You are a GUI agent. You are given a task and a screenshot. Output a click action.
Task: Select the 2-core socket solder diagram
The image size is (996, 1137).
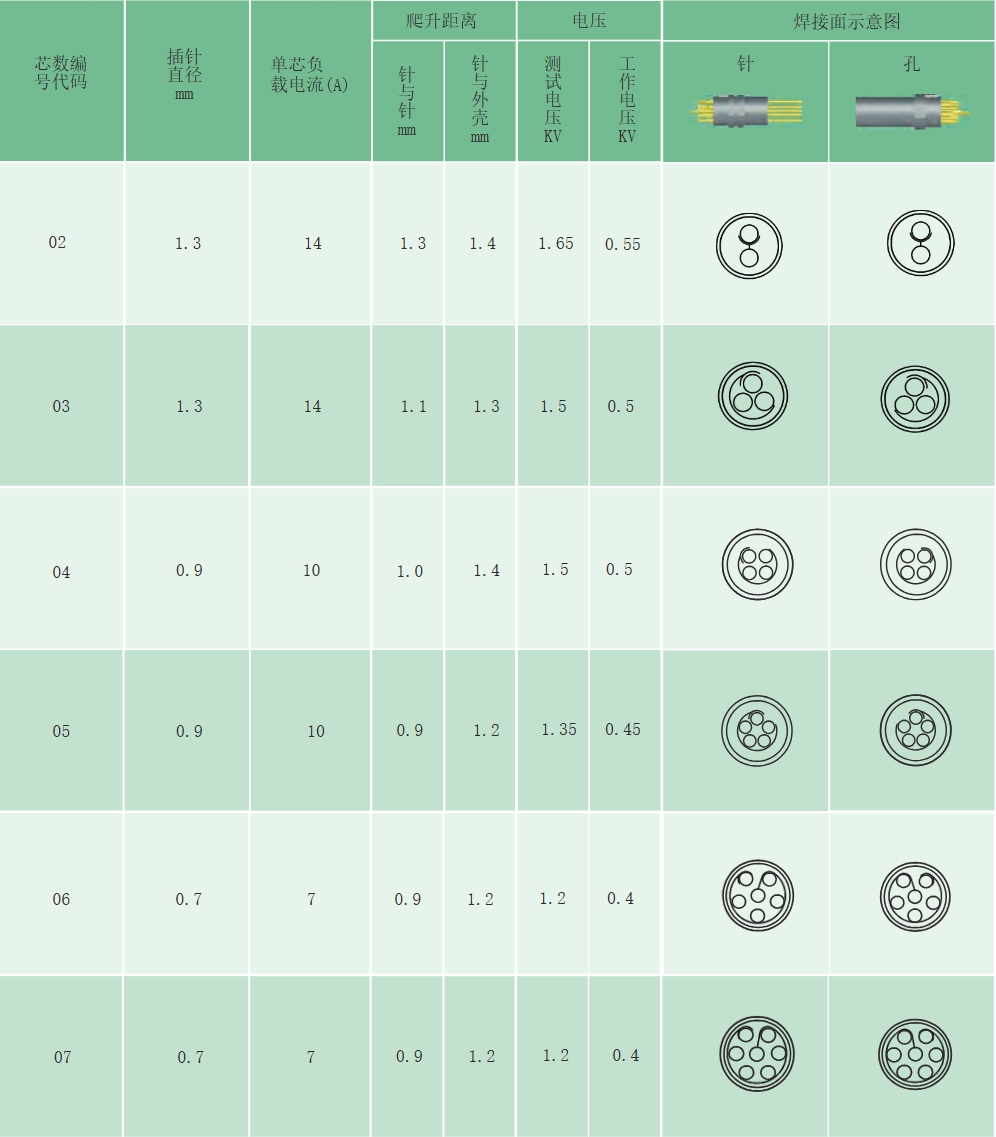point(920,243)
